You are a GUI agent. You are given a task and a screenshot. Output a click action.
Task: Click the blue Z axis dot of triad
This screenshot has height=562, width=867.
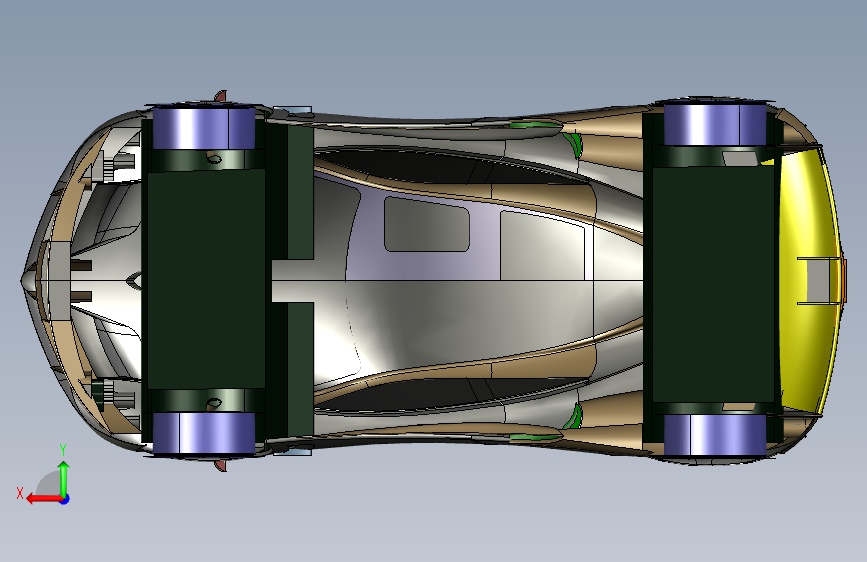point(65,499)
